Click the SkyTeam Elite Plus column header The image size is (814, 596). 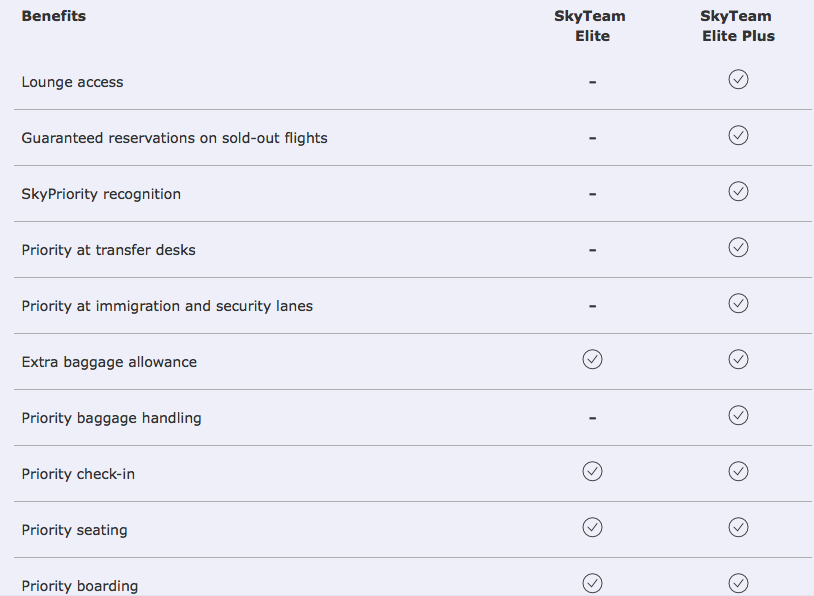[738, 26]
